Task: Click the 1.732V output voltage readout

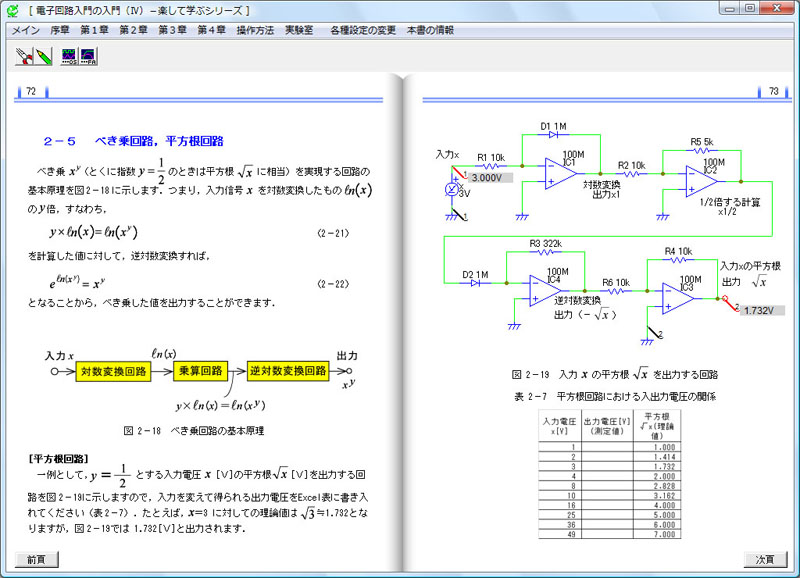Action: click(760, 310)
